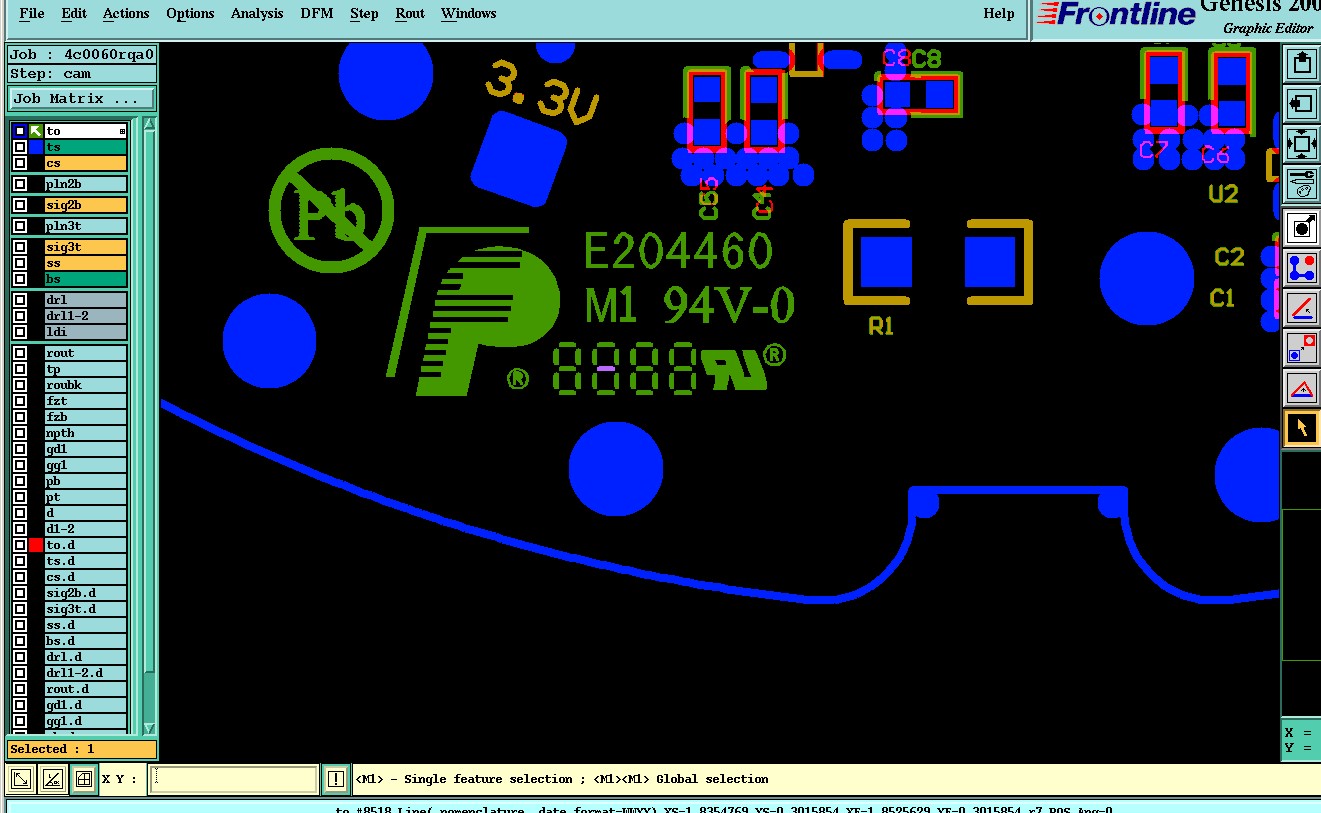Select the 'npth' layer name
The image size is (1321, 813).
tap(85, 433)
